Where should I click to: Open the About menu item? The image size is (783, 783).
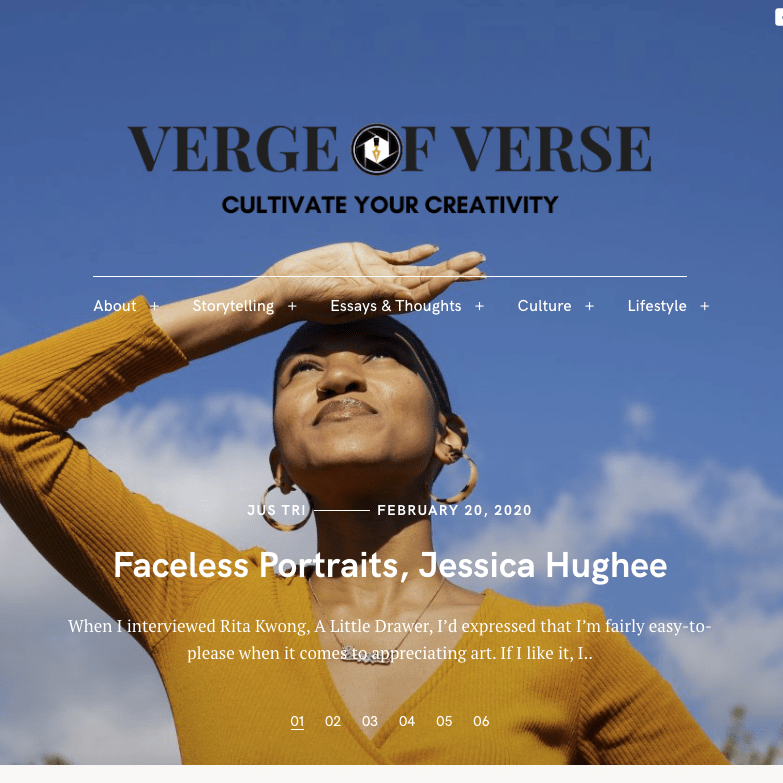115,306
